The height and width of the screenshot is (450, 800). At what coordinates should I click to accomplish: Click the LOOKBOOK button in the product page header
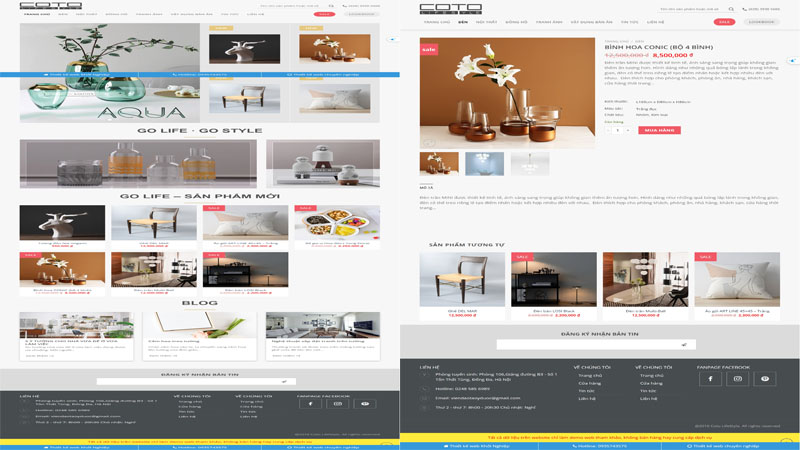(762, 22)
